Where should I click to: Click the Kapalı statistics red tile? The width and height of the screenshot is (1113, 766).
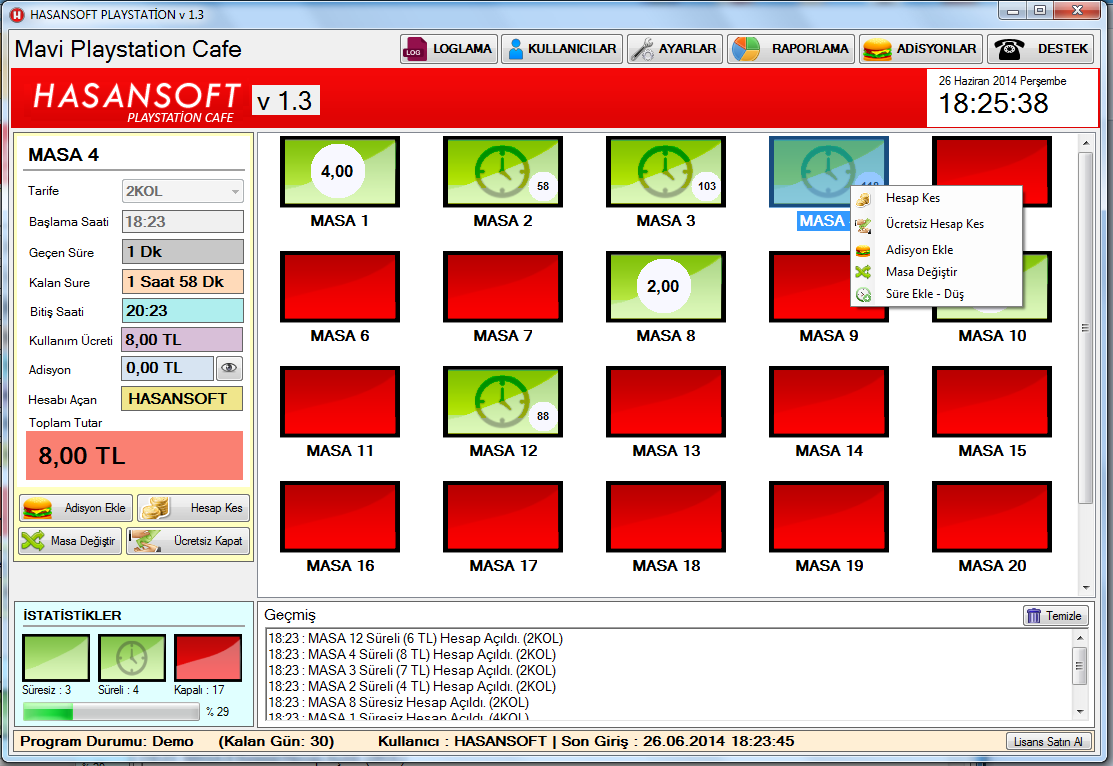tap(208, 658)
